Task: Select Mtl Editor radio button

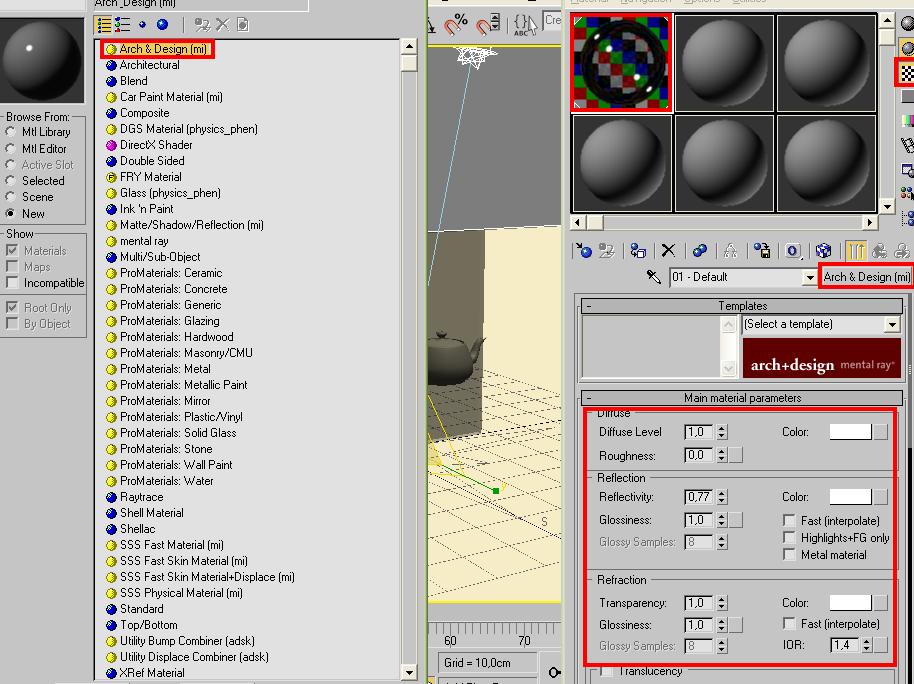Action: [x=10, y=149]
